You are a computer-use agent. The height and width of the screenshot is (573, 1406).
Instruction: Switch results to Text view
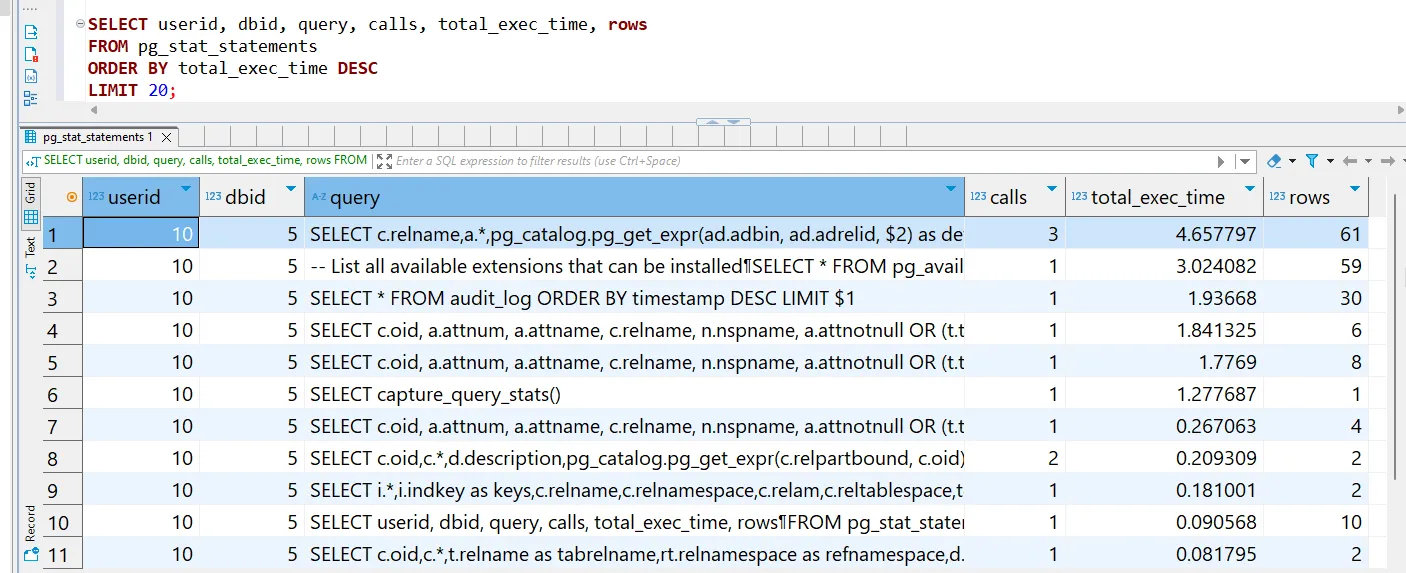pyautogui.click(x=31, y=256)
